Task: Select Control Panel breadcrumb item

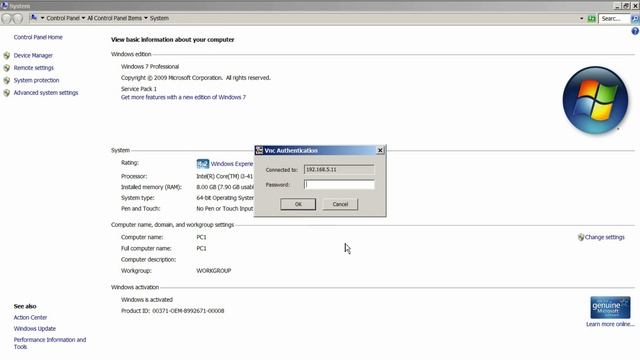Action: point(63,18)
